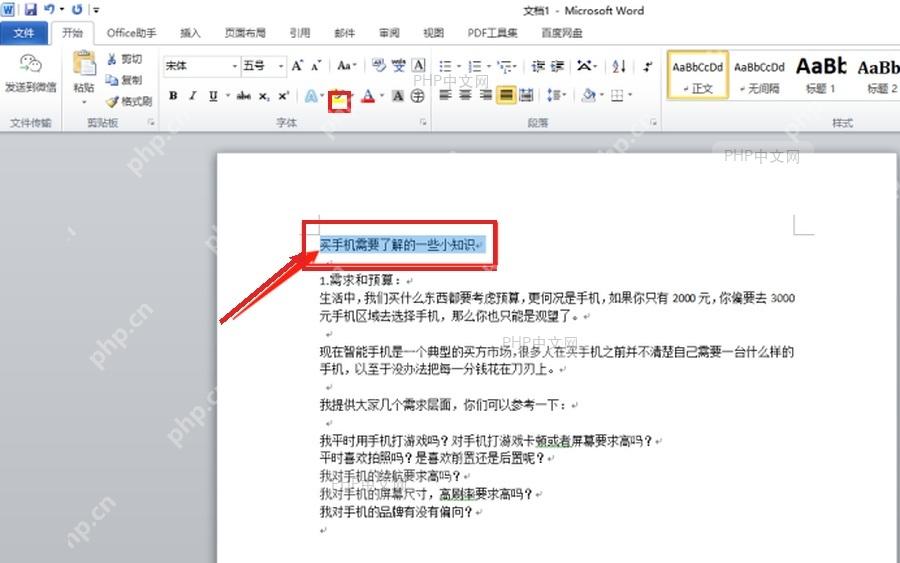The width and height of the screenshot is (900, 563).
Task: Click the Enclose Characters (字) icon
Action: tap(418, 96)
